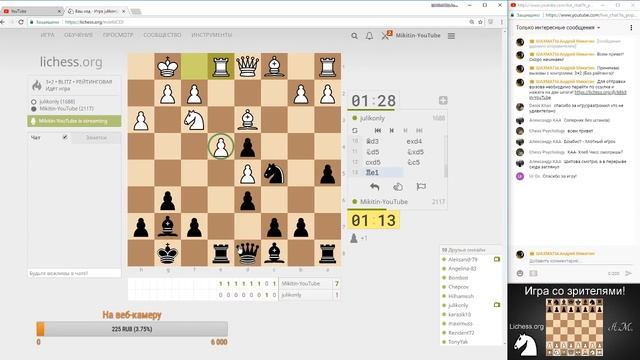Select the white knight piece

coord(194,120)
